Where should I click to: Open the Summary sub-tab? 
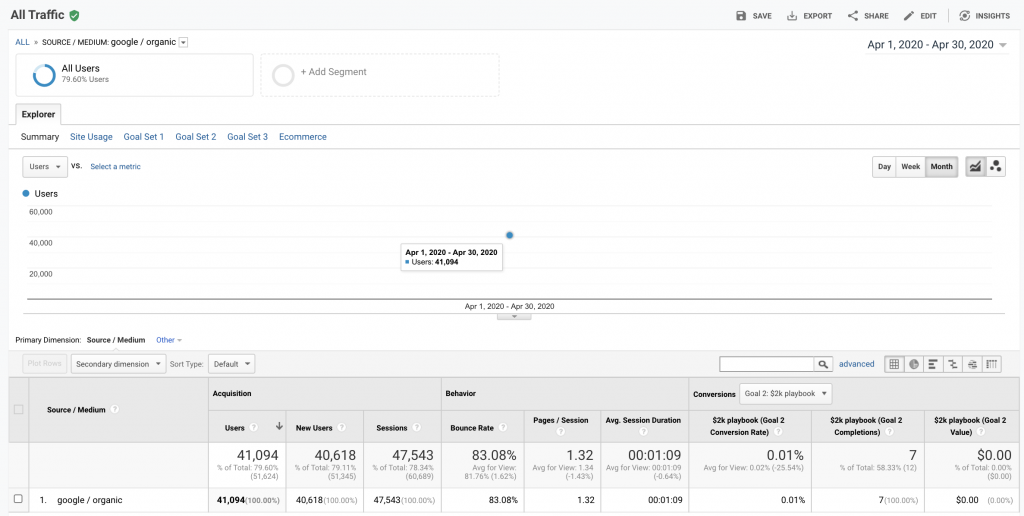pyautogui.click(x=40, y=137)
